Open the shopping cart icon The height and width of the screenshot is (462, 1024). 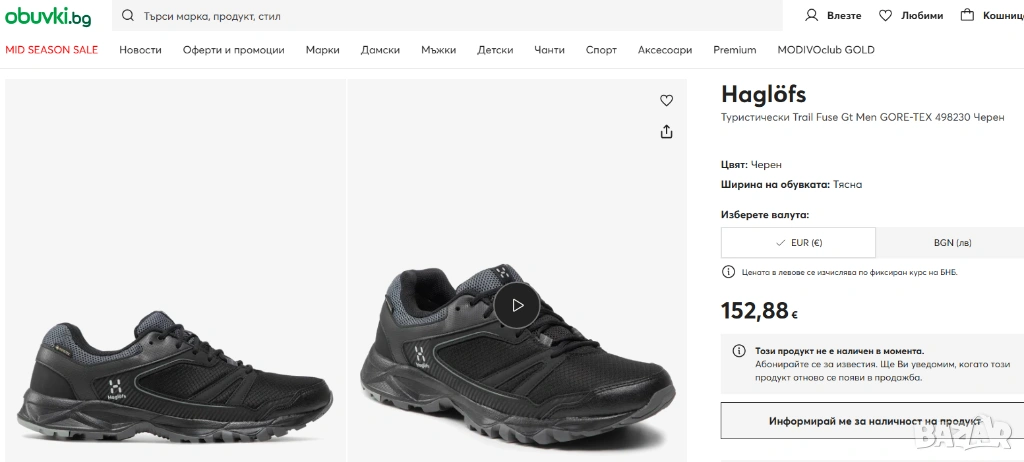tap(967, 15)
